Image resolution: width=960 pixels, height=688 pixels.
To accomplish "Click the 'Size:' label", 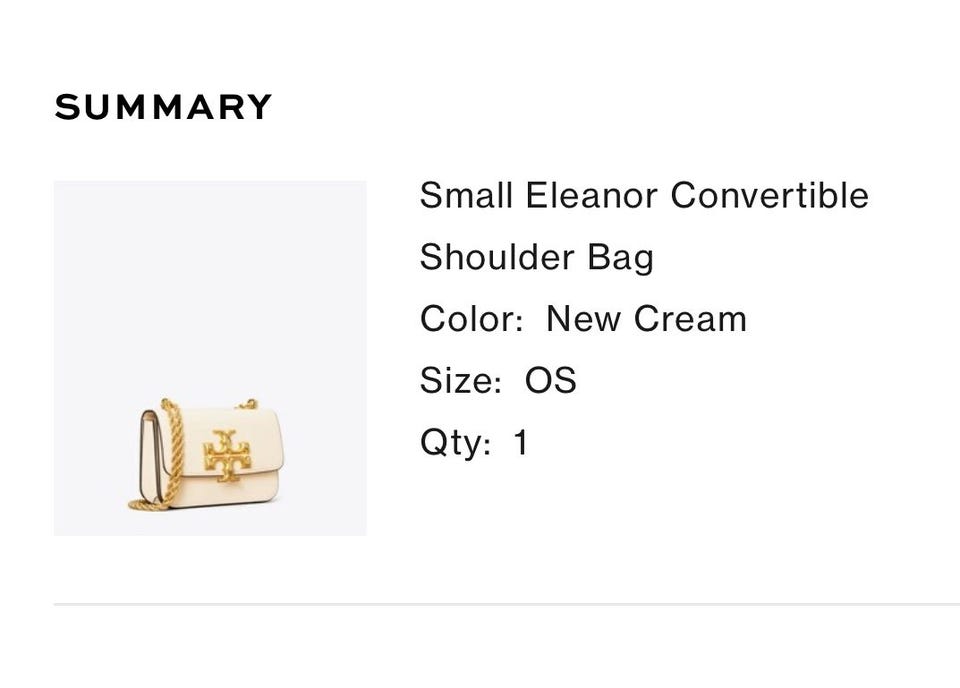I will [460, 381].
